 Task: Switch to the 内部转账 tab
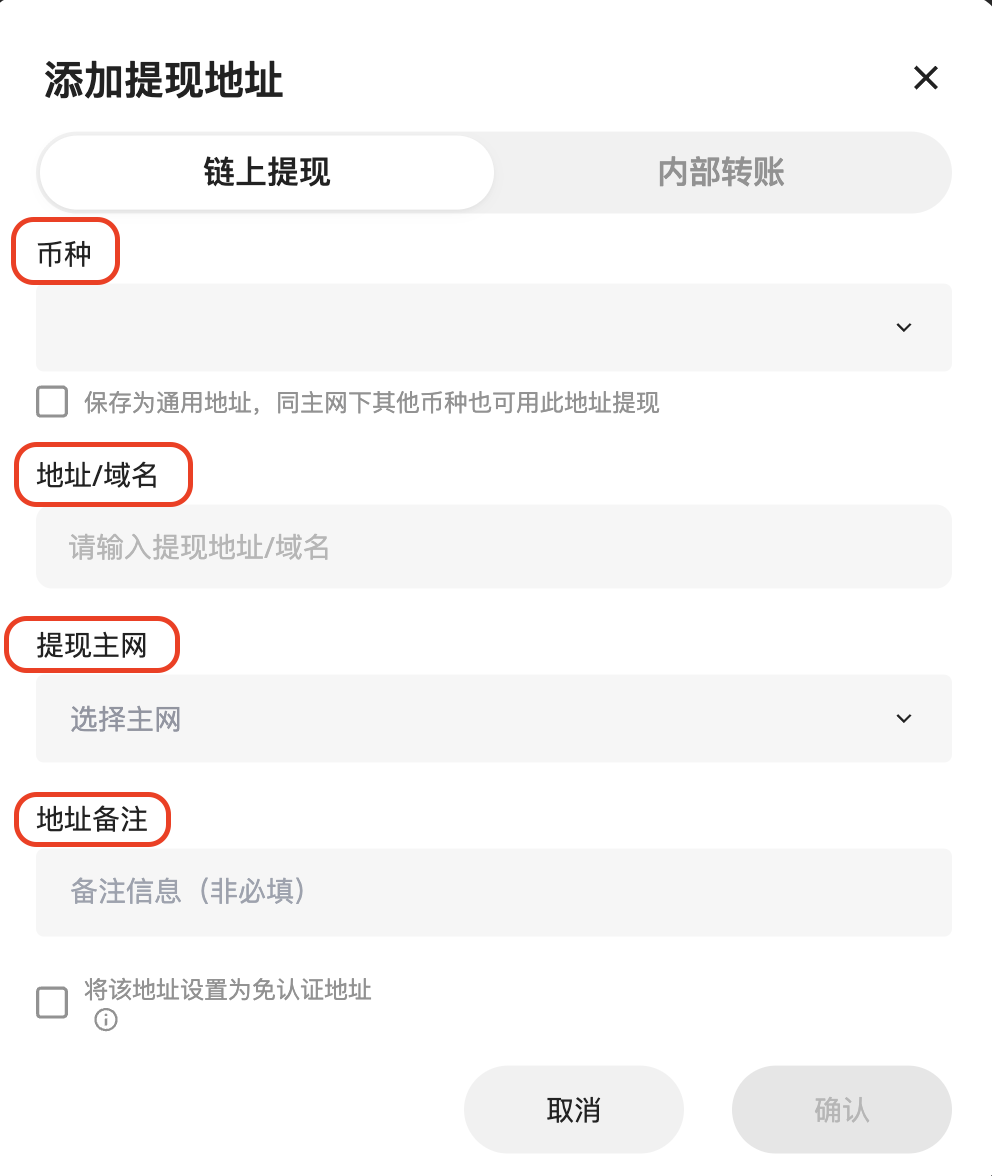click(x=721, y=172)
